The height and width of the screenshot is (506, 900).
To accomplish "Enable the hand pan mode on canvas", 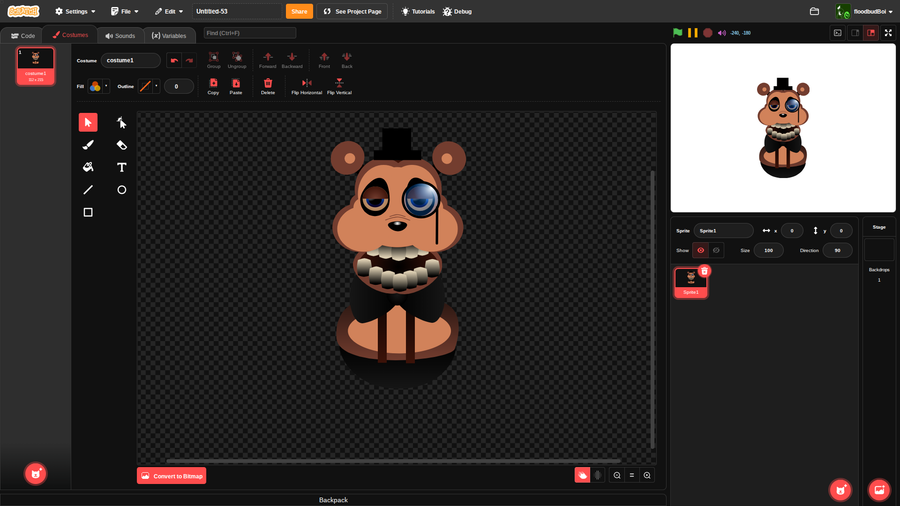I will (x=582, y=475).
